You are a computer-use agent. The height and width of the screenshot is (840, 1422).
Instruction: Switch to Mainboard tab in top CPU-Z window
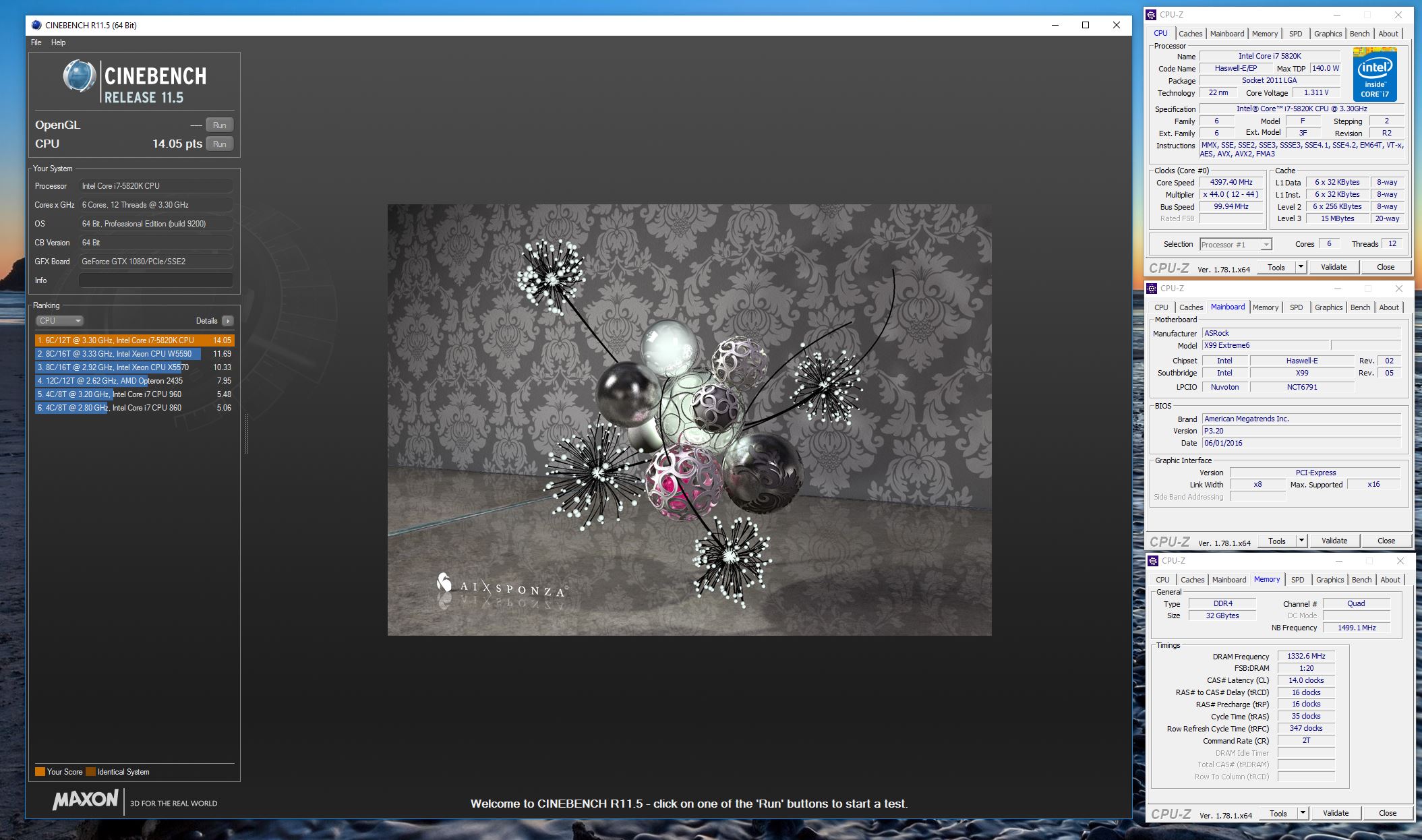point(1226,34)
